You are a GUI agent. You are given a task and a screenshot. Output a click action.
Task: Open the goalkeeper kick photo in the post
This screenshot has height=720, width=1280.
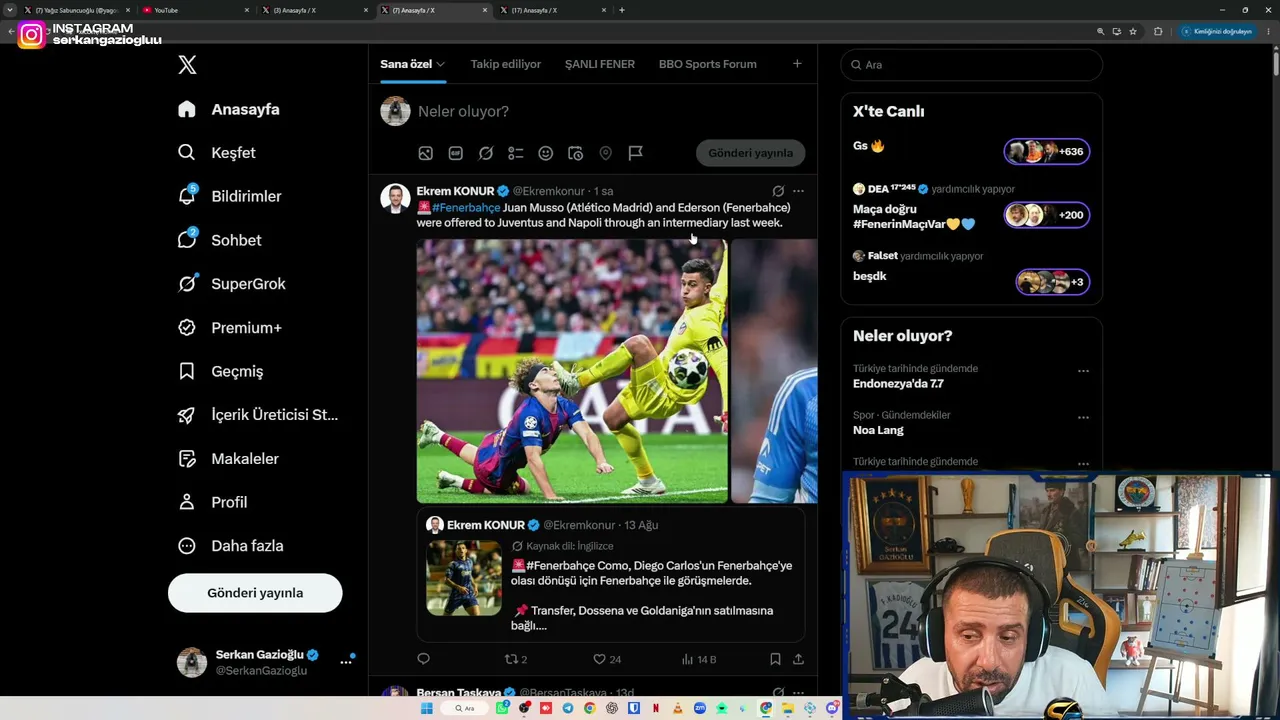(x=572, y=371)
